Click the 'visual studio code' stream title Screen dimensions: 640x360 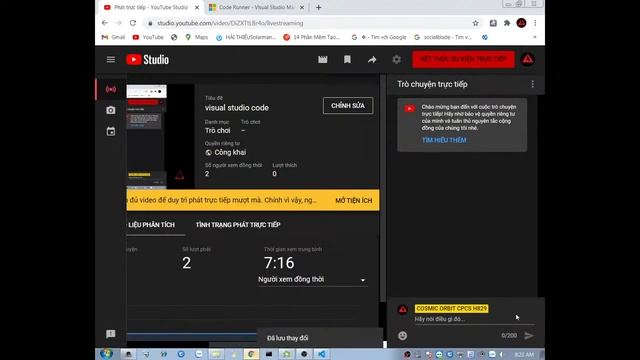tap(237, 108)
